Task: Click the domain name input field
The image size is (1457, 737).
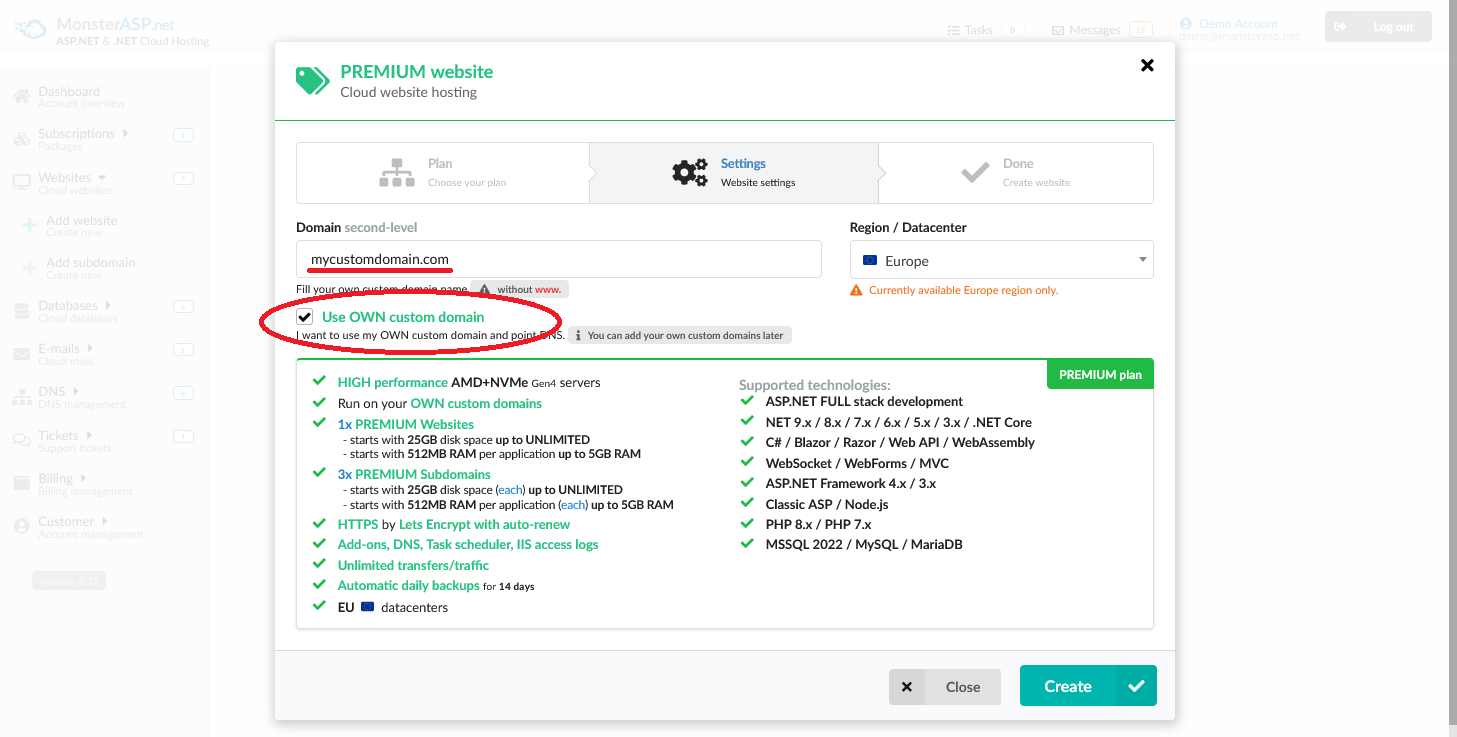Action: [x=559, y=259]
